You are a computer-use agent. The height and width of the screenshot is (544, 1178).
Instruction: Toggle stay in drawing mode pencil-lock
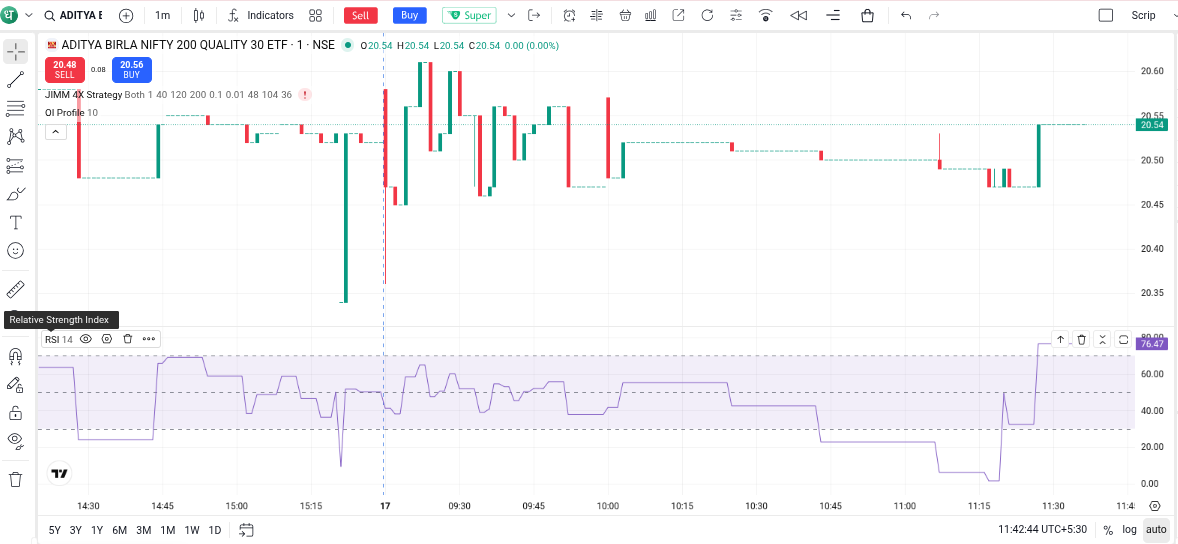[16, 384]
